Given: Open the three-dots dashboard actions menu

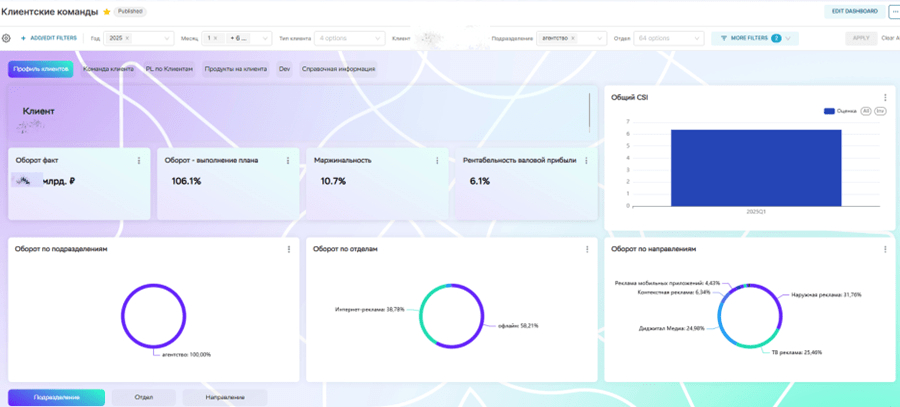Looking at the screenshot, I should 893,11.
